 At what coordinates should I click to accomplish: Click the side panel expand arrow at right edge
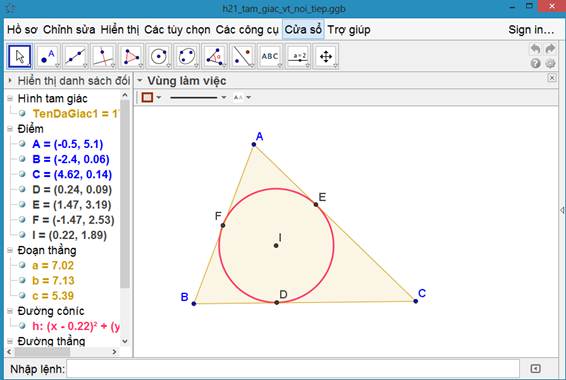coord(562,210)
